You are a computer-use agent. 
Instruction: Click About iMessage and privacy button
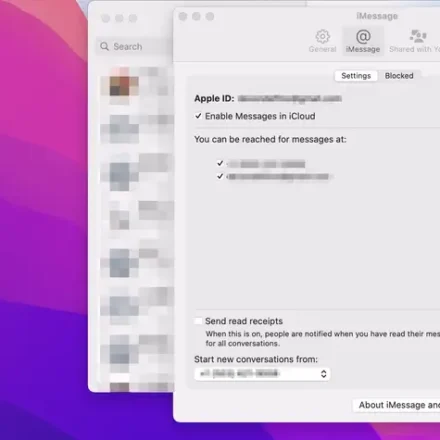pyautogui.click(x=397, y=405)
